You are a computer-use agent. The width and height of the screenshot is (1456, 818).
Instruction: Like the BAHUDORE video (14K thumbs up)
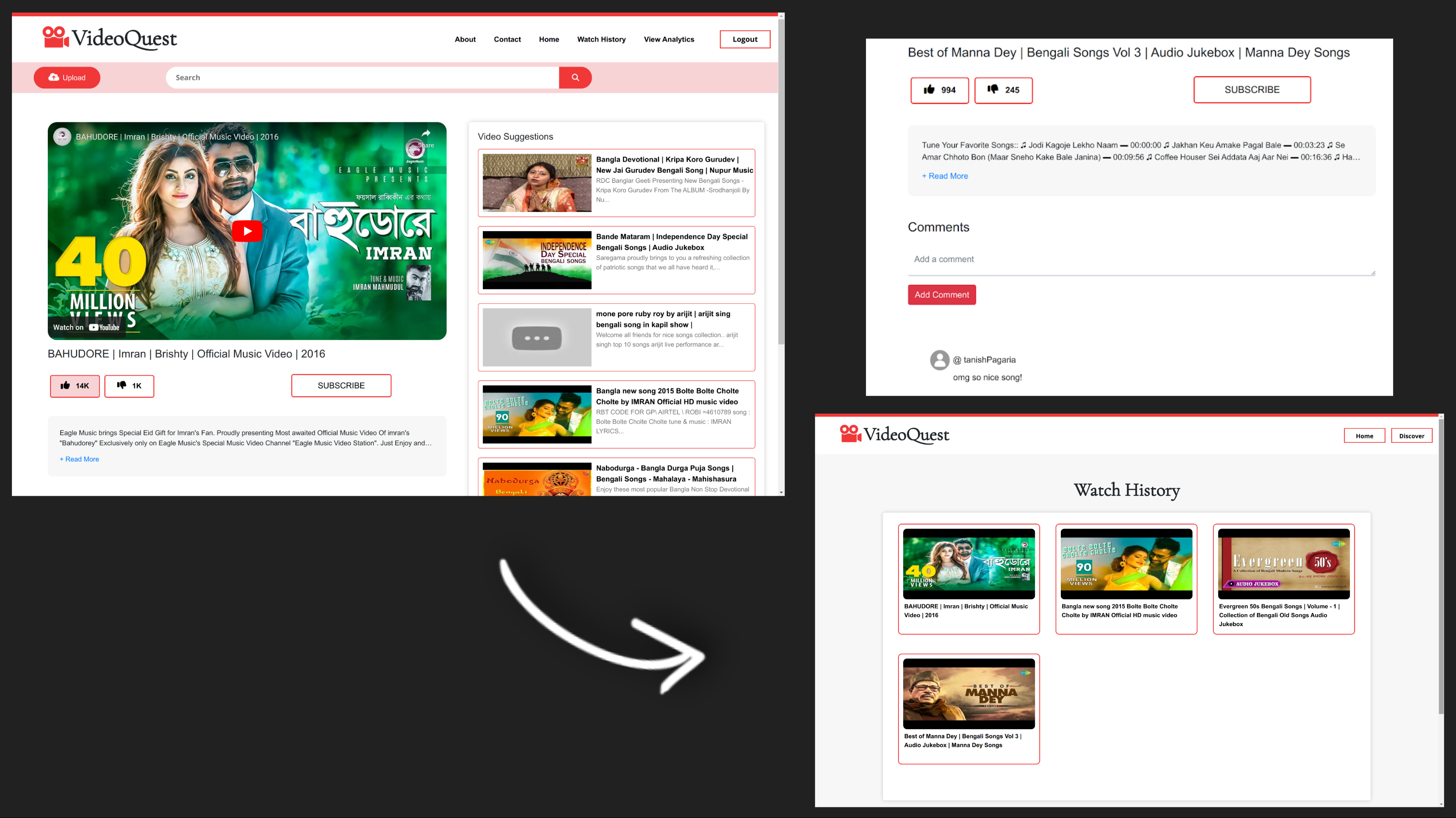pos(75,386)
